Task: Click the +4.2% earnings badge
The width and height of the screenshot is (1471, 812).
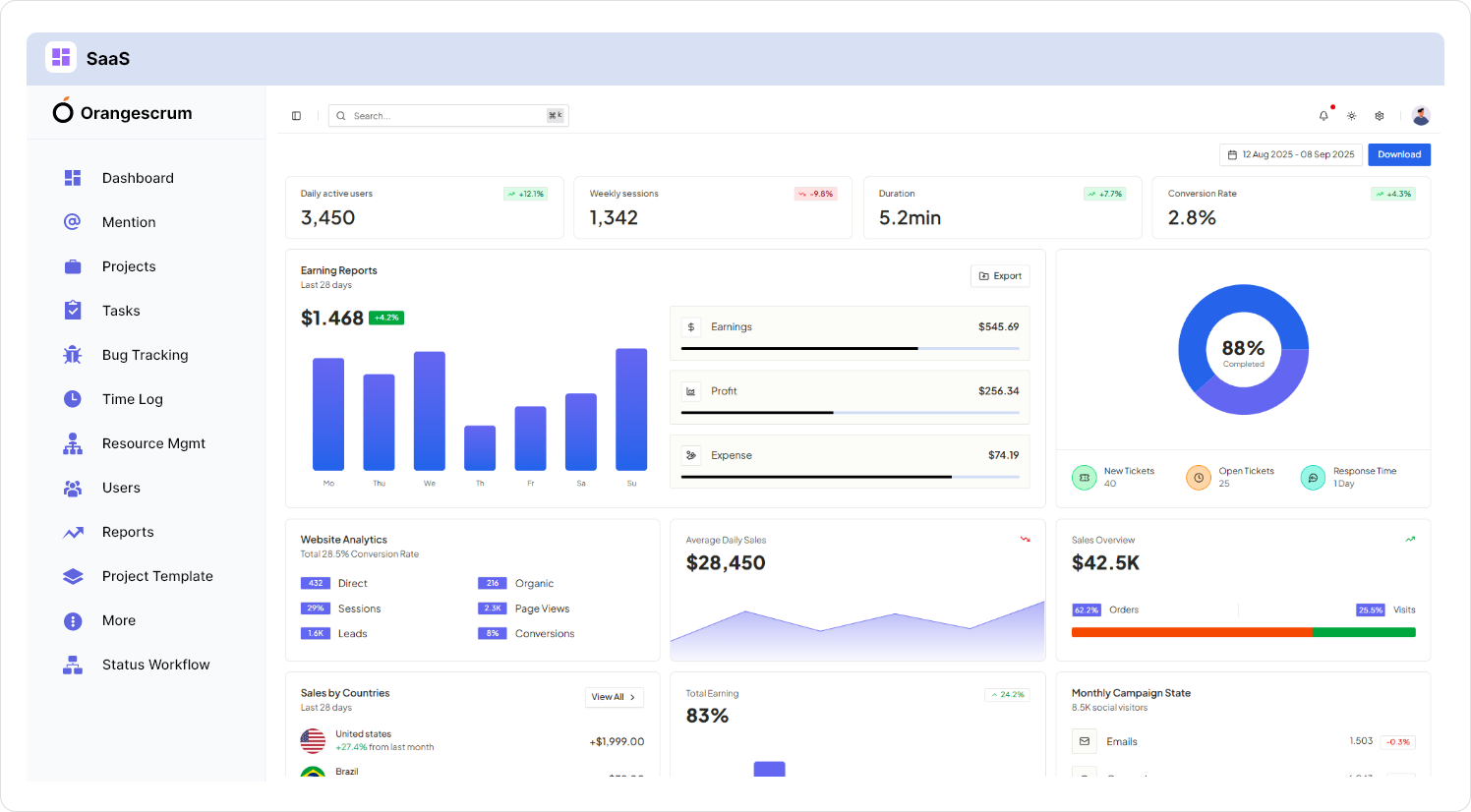Action: tap(386, 318)
